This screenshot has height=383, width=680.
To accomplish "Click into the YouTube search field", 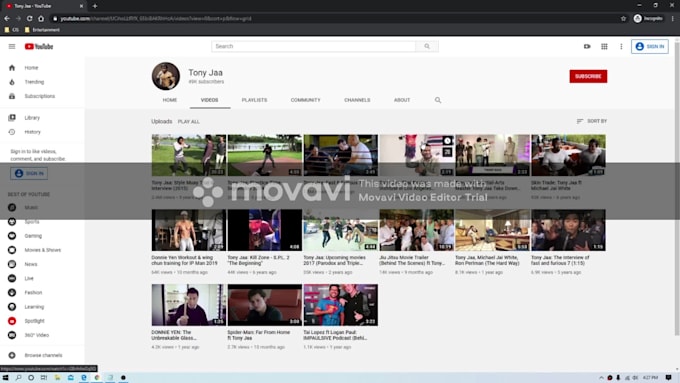I will (x=314, y=46).
